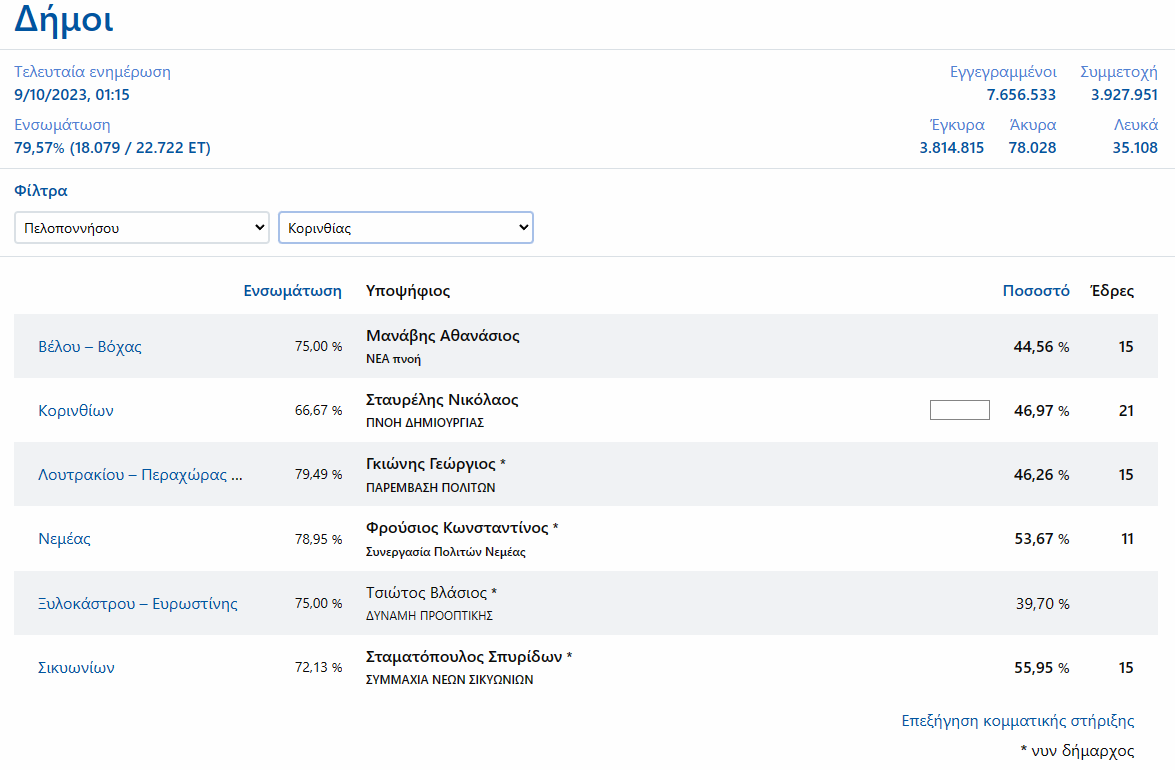This screenshot has width=1175, height=770.
Task: View the Σικυωνίων municipality results
Action: coord(76,668)
